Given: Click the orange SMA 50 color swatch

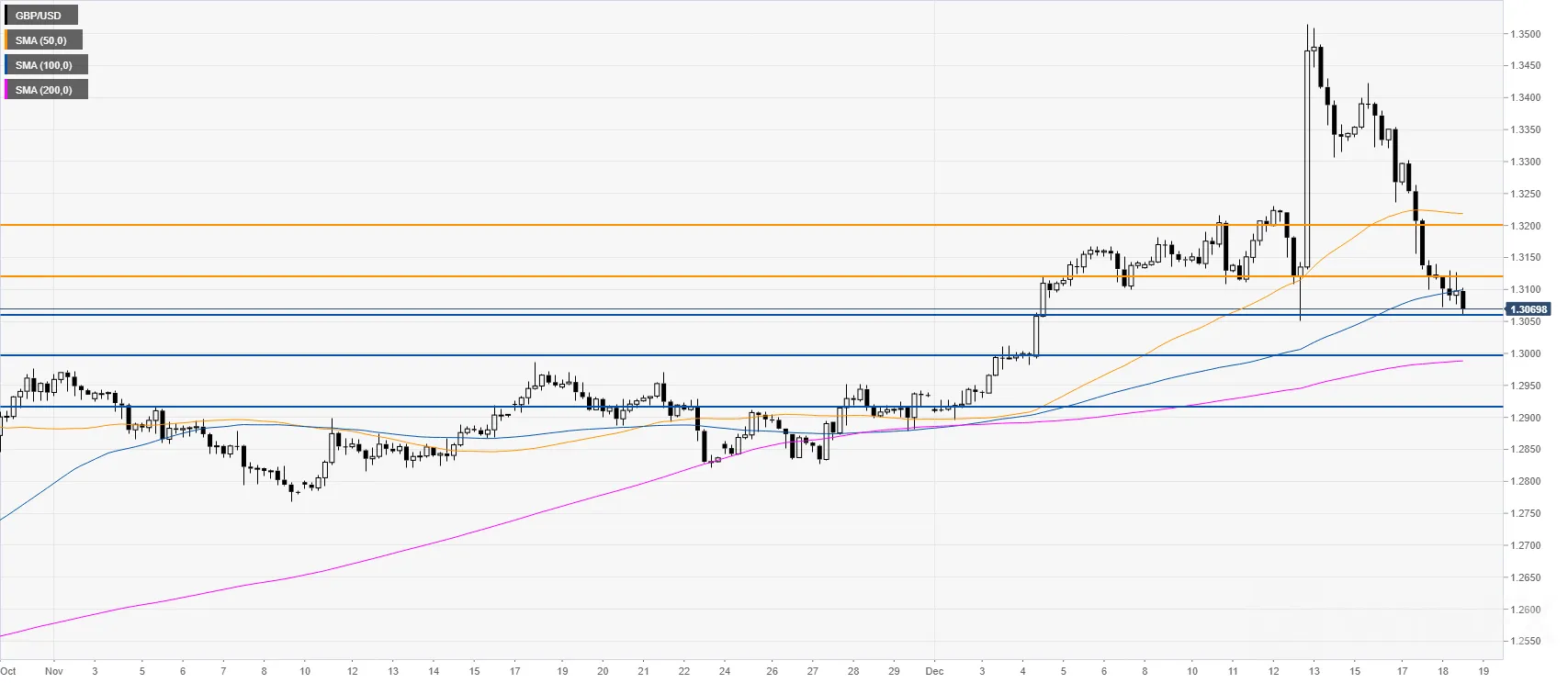Looking at the screenshot, I should tap(6, 40).
